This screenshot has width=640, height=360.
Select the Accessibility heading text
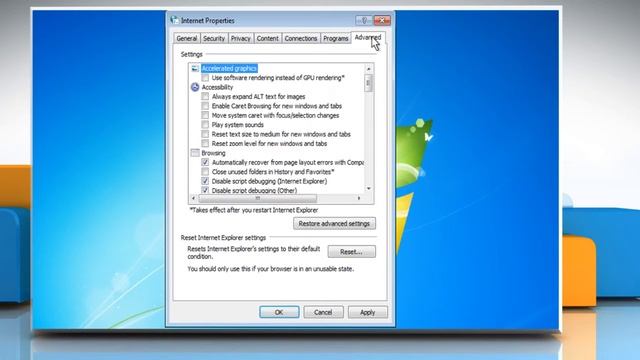point(217,87)
